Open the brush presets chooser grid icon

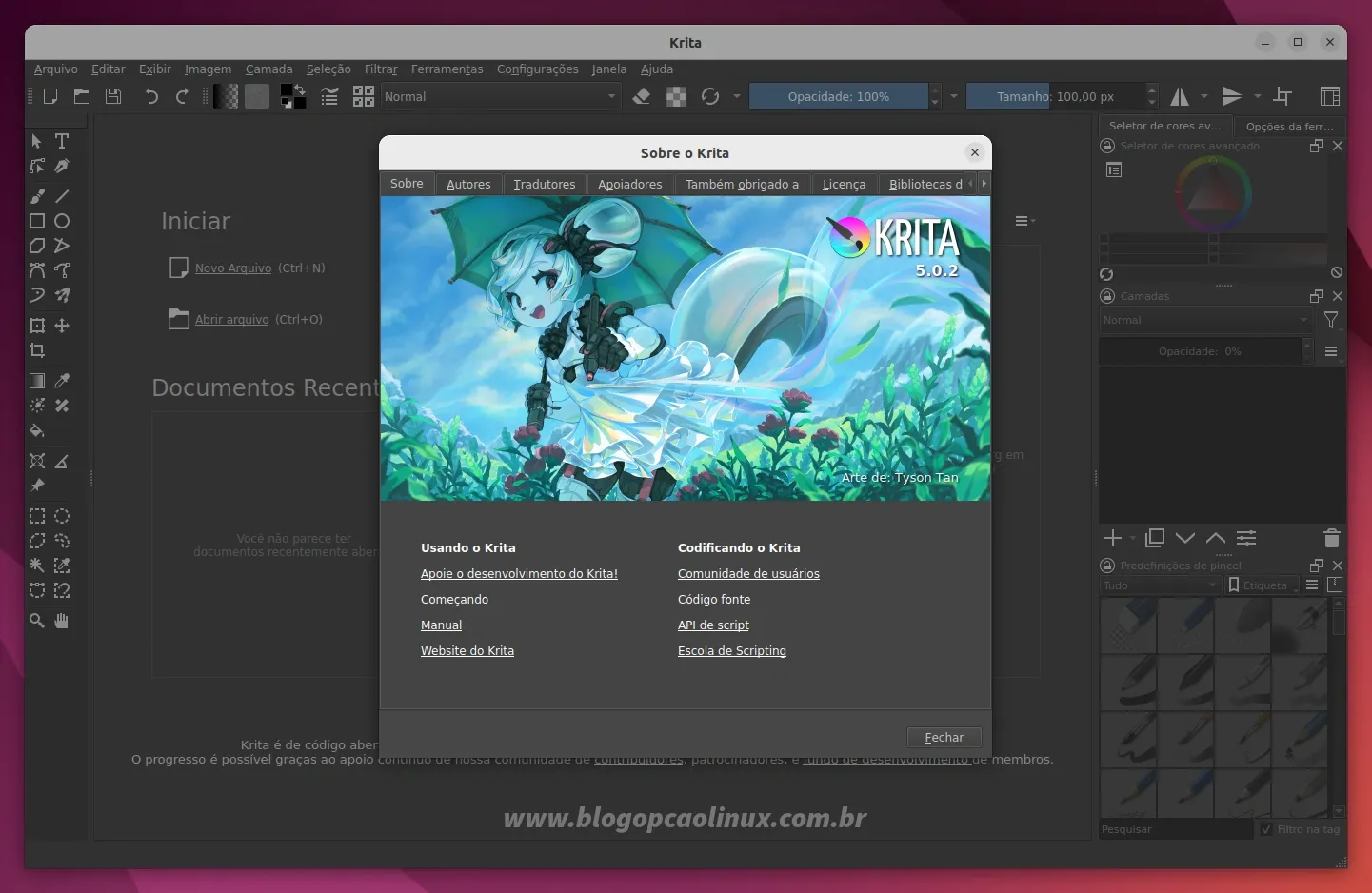pyautogui.click(x=364, y=96)
